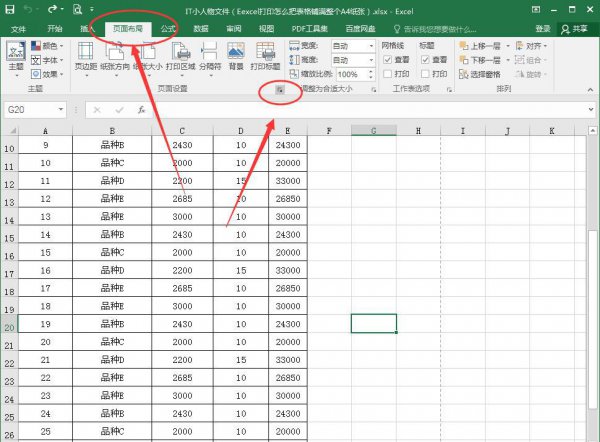Click cell containing 2685 in row 13
The height and width of the screenshot is (442, 600).
pyautogui.click(x=182, y=199)
